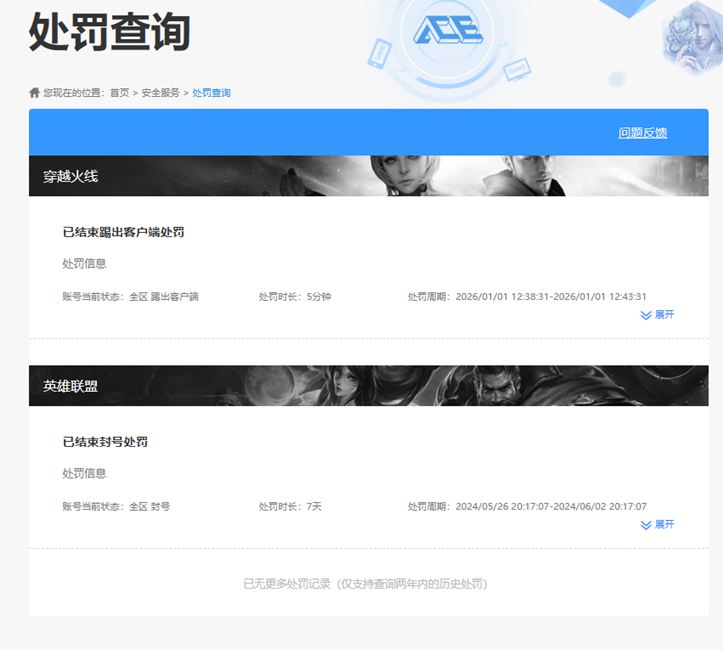
Task: Click the 已无更多处罚记录 footer notice
Action: [368, 584]
